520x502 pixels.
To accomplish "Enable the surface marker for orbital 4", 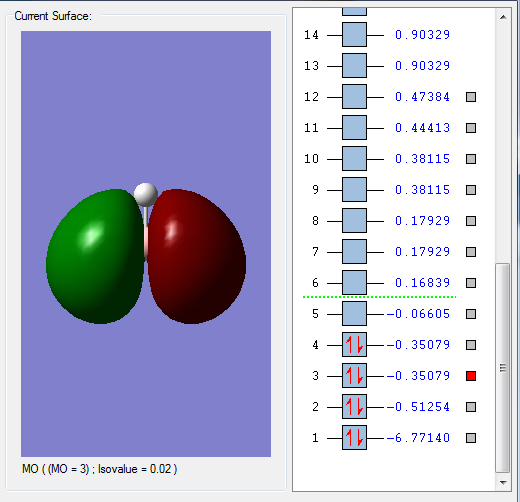I will [x=471, y=345].
